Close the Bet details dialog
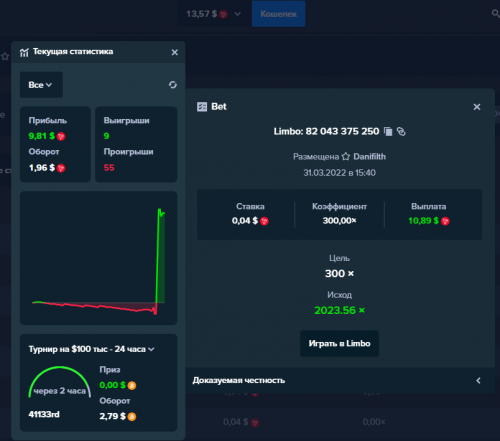Image resolution: width=500 pixels, height=441 pixels. coord(477,107)
